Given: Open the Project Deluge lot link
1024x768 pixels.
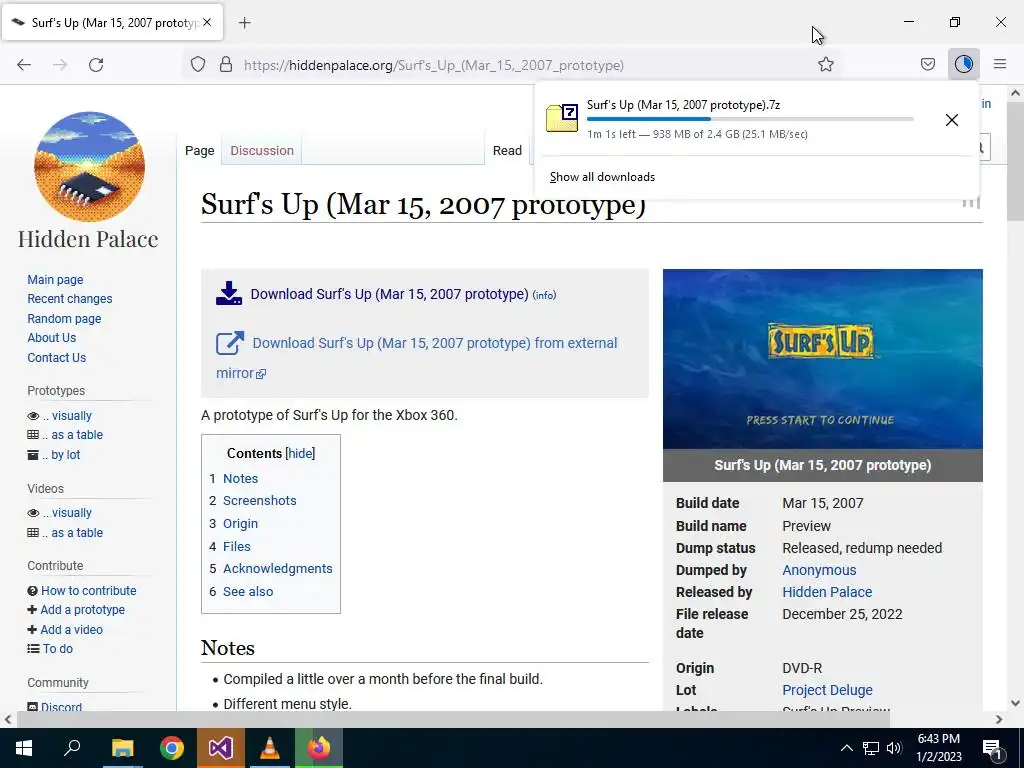Looking at the screenshot, I should pyautogui.click(x=827, y=690).
